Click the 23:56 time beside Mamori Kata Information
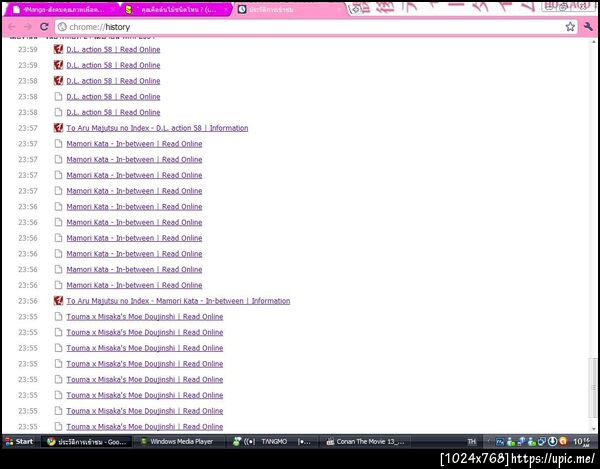This screenshot has height=469, width=600. pos(28,301)
